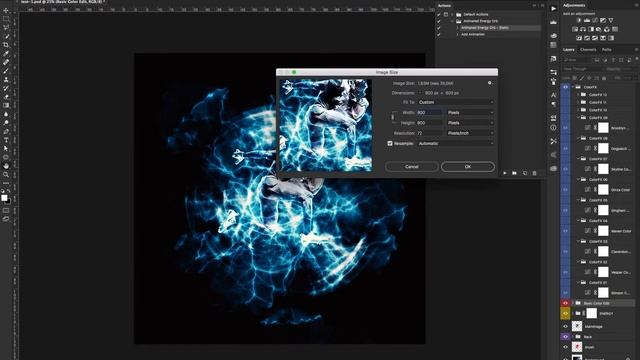The width and height of the screenshot is (640, 360).
Task: Open Width units Pixels dropdown
Action: 470,112
